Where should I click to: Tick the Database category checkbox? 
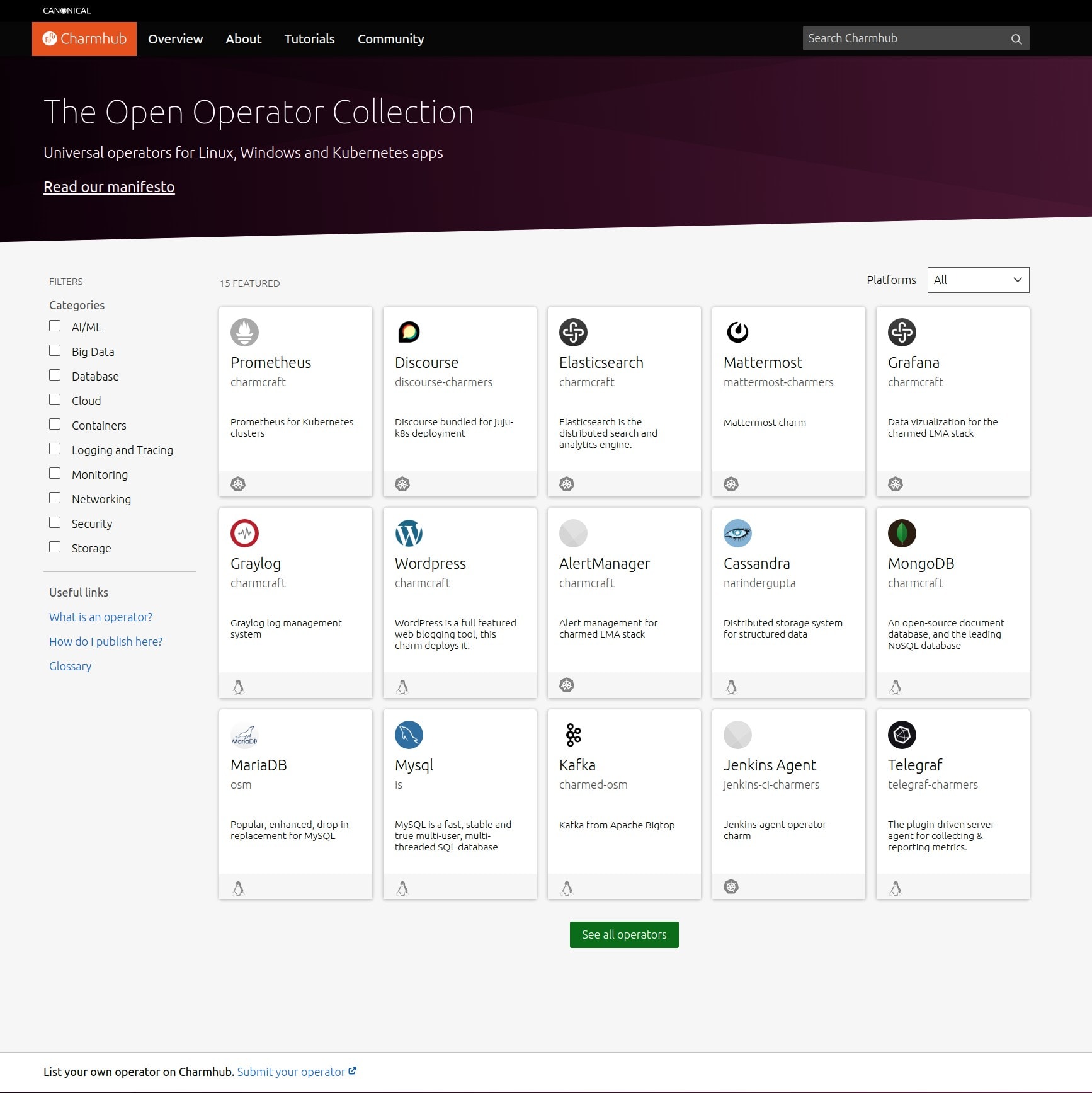[x=55, y=375]
